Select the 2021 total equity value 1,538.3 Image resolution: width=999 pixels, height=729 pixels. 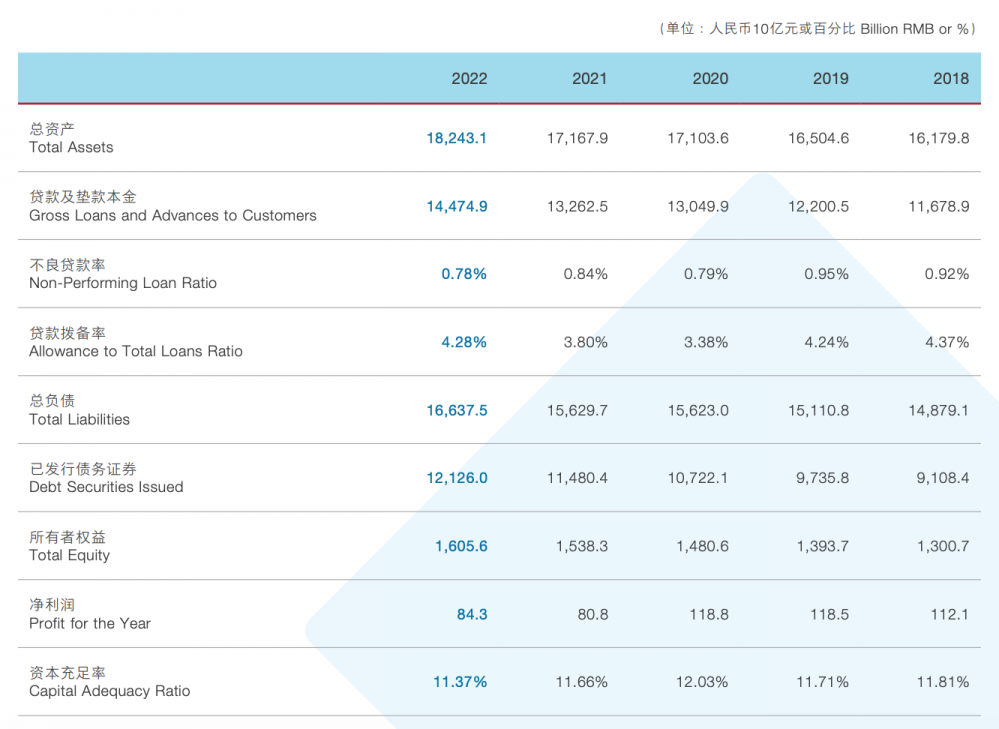click(581, 546)
